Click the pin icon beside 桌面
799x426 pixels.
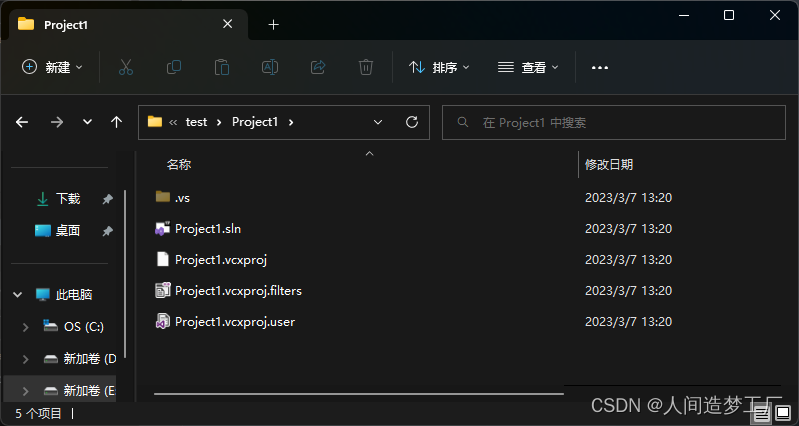[x=107, y=231]
